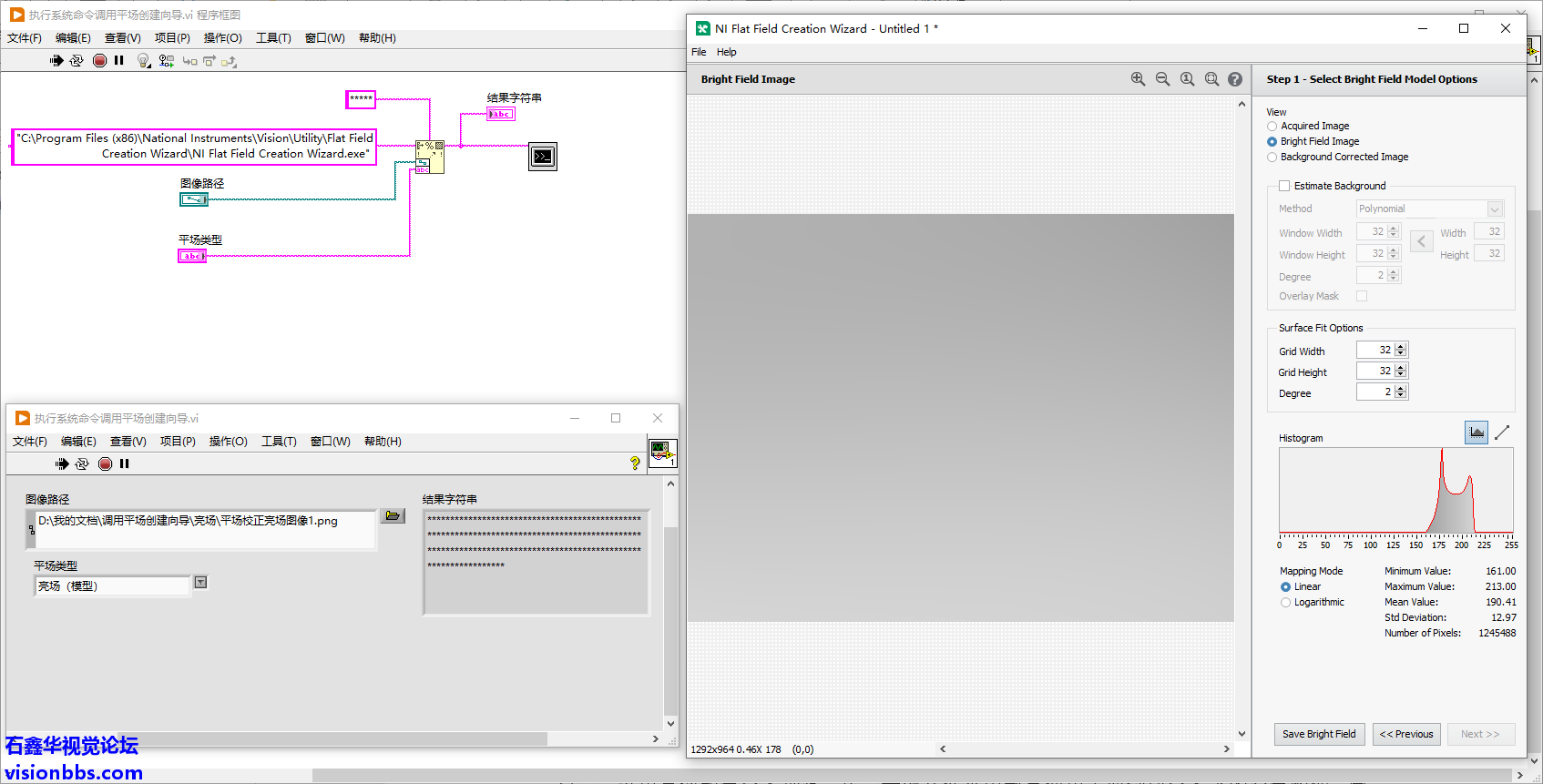Click the Step Into icon
Screen dimensions: 1543x784
click(189, 61)
